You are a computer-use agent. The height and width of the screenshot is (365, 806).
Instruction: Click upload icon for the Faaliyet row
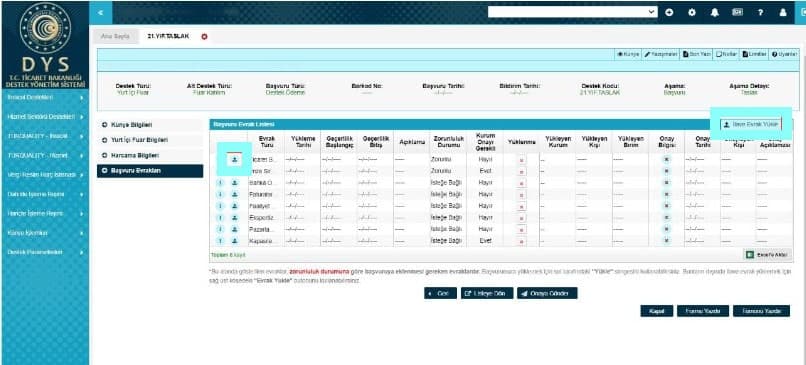pos(234,206)
